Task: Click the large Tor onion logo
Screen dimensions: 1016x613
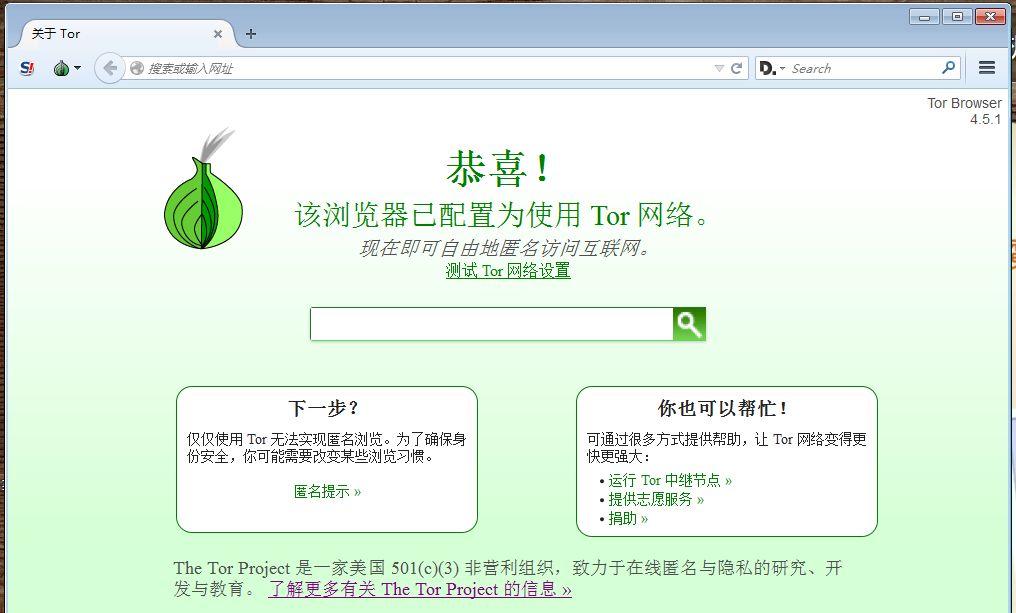Action: pos(203,189)
